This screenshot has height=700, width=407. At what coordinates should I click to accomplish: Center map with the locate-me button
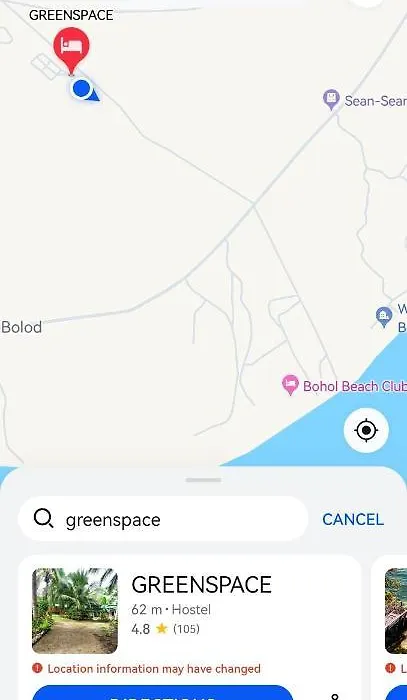pyautogui.click(x=366, y=430)
